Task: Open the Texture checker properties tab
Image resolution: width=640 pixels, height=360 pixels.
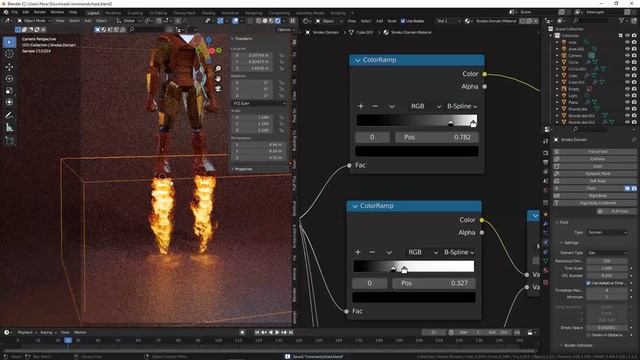Action: point(546,282)
